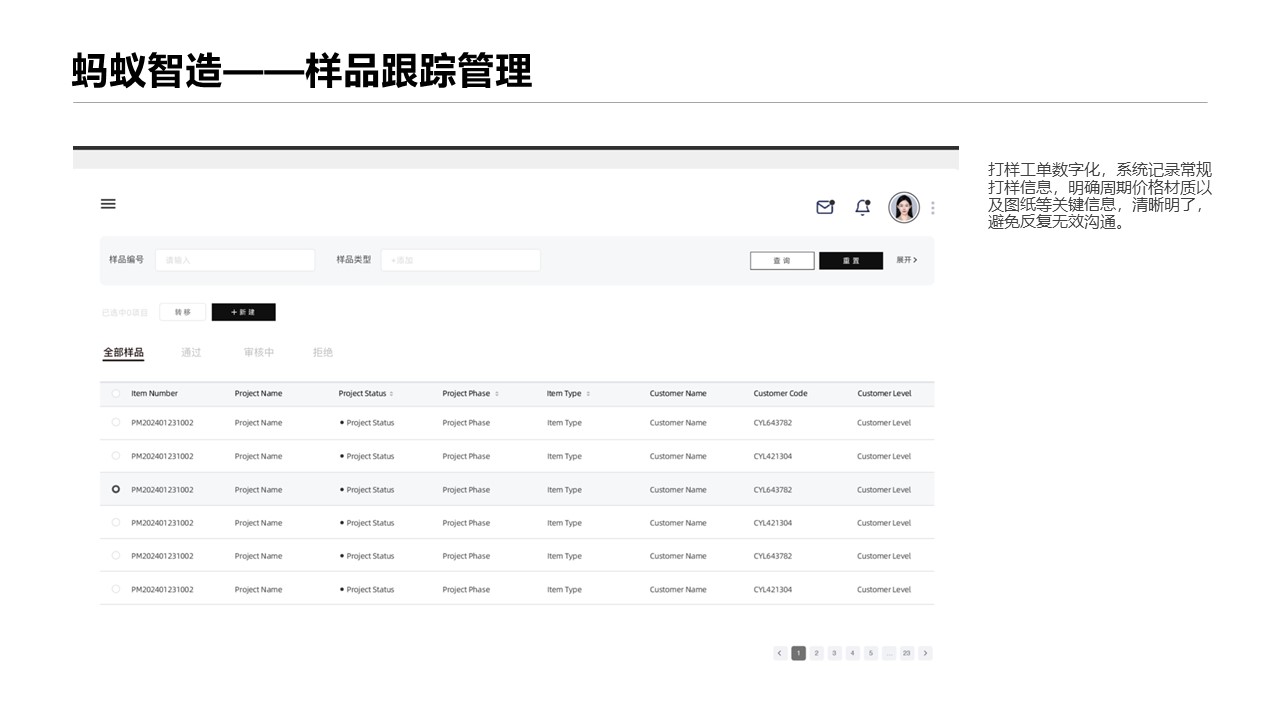Image resolution: width=1280 pixels, height=720 pixels.
Task: Click the Item Number column header
Action: (154, 394)
